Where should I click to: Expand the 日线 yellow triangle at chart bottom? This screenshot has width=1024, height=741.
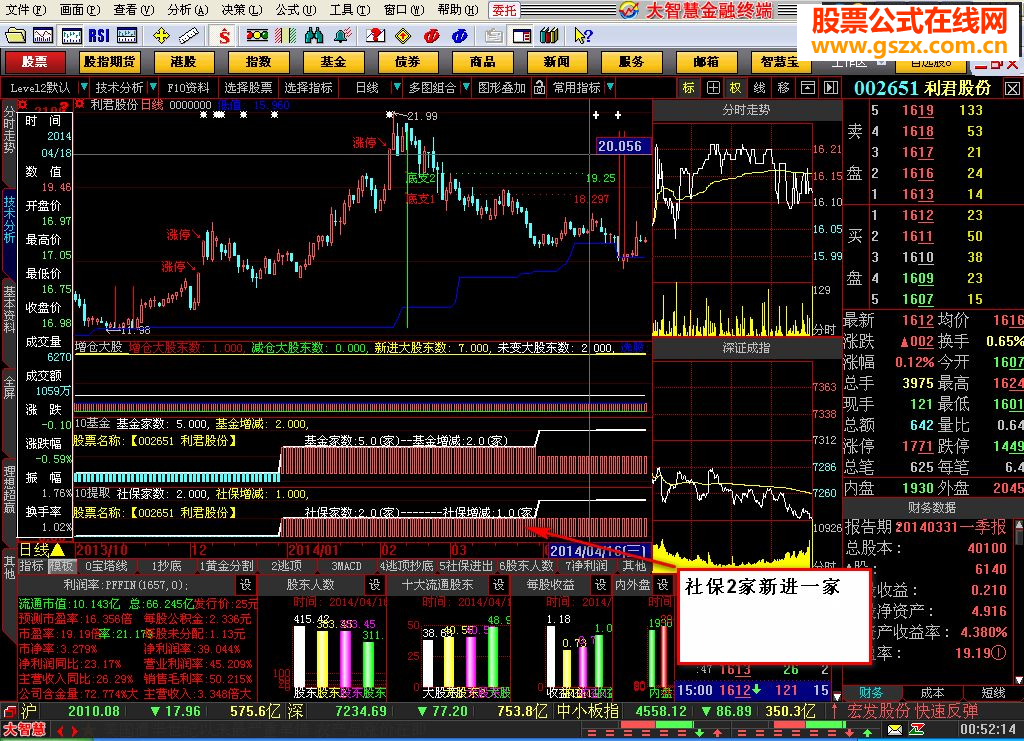click(58, 550)
